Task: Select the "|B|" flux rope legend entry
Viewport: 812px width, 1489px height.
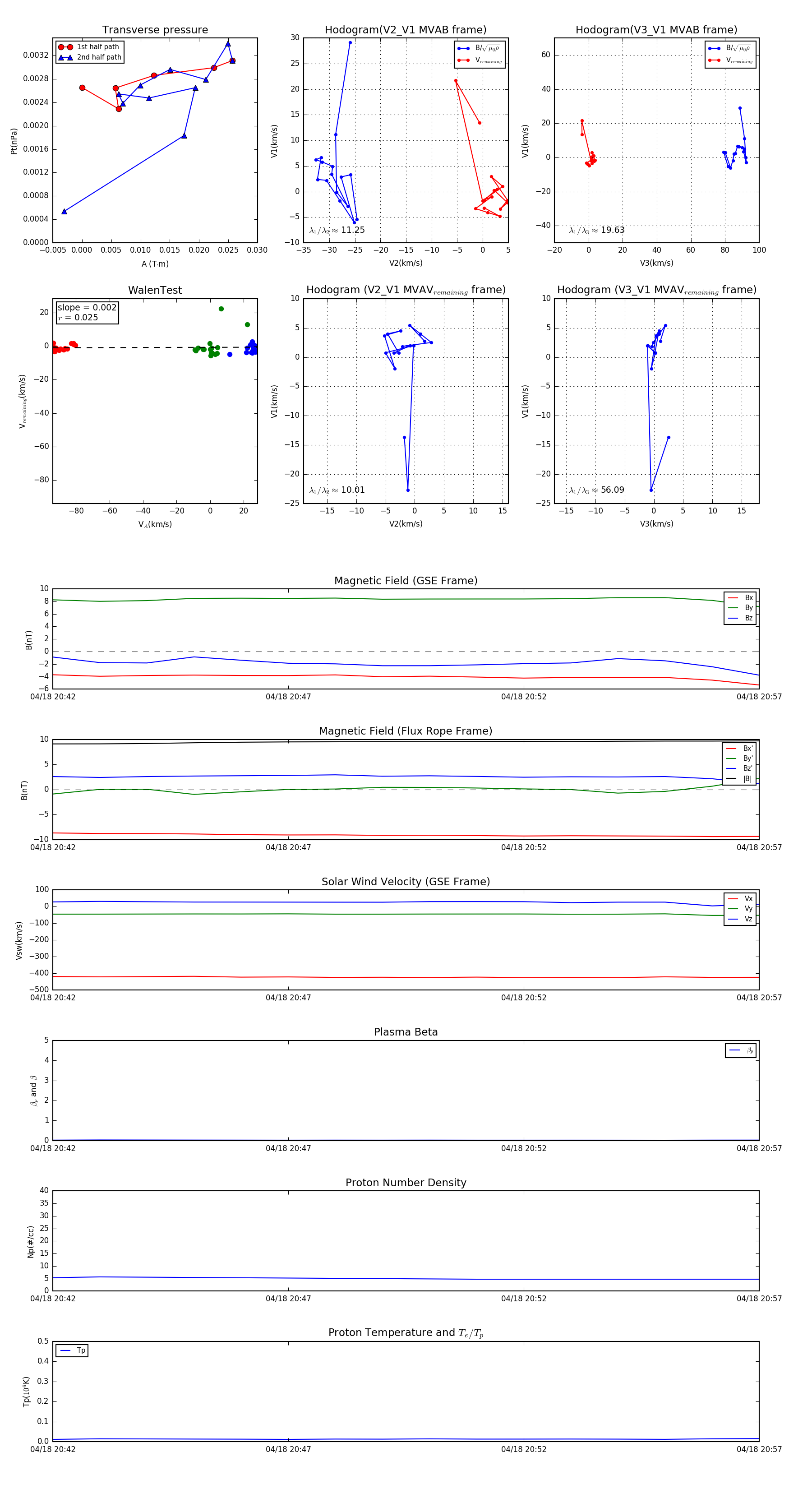Action: click(740, 779)
